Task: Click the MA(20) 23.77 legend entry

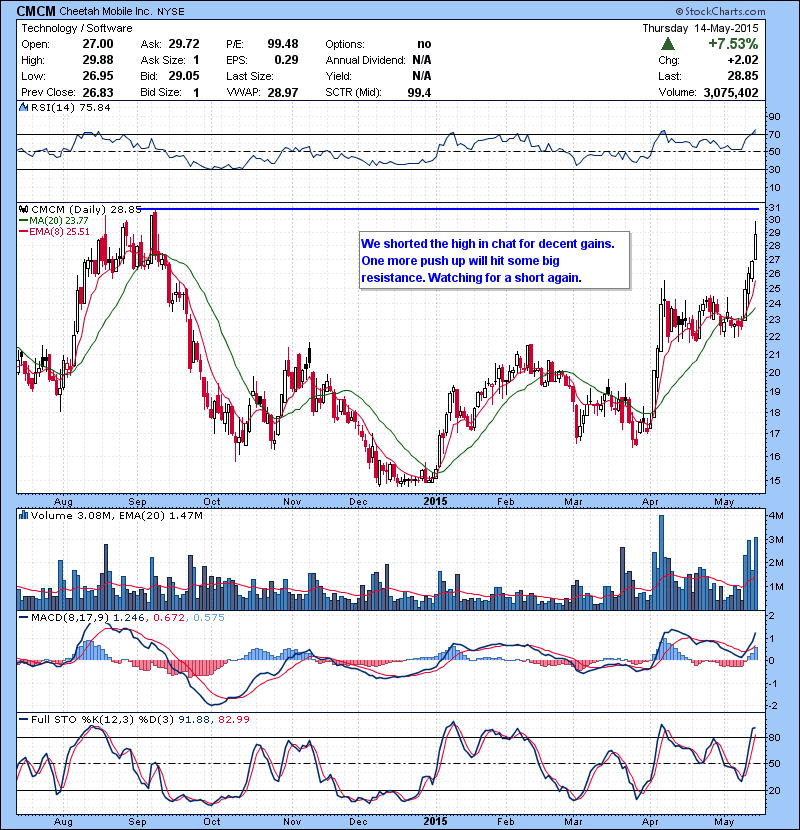Action: 55,220
